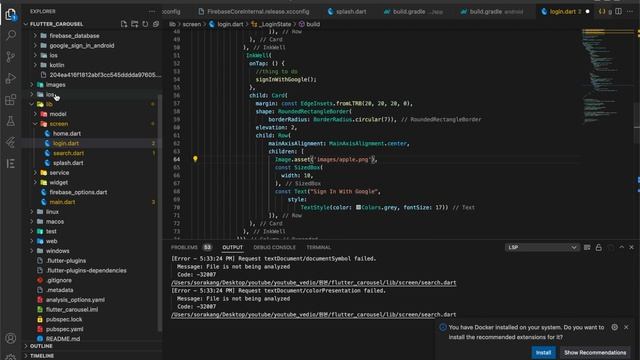Click New File icon in explorer header
Viewport: 640px width, 360px height.
coord(124,24)
